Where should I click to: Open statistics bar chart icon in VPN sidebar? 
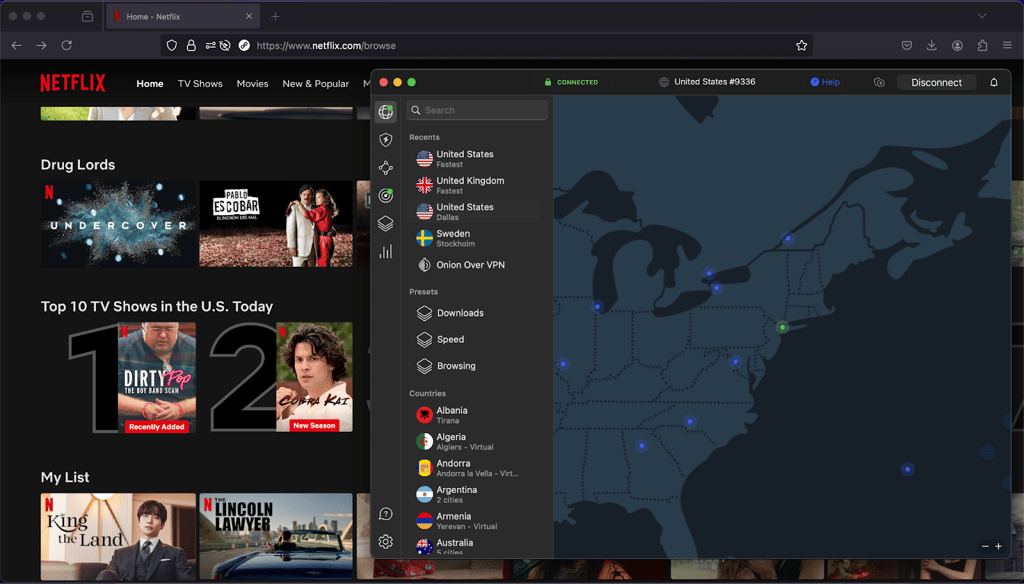pos(385,251)
